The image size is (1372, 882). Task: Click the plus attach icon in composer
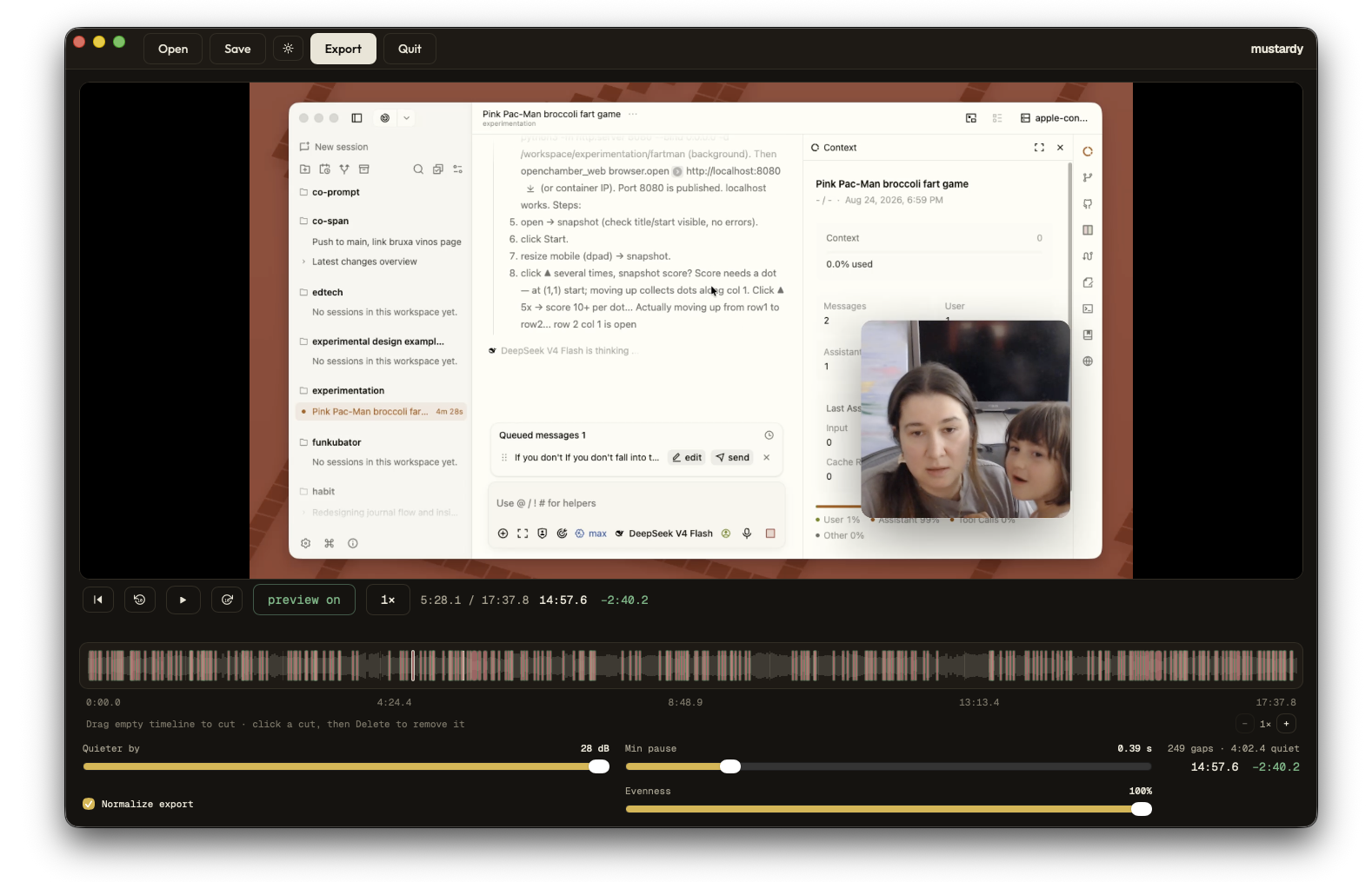(503, 534)
